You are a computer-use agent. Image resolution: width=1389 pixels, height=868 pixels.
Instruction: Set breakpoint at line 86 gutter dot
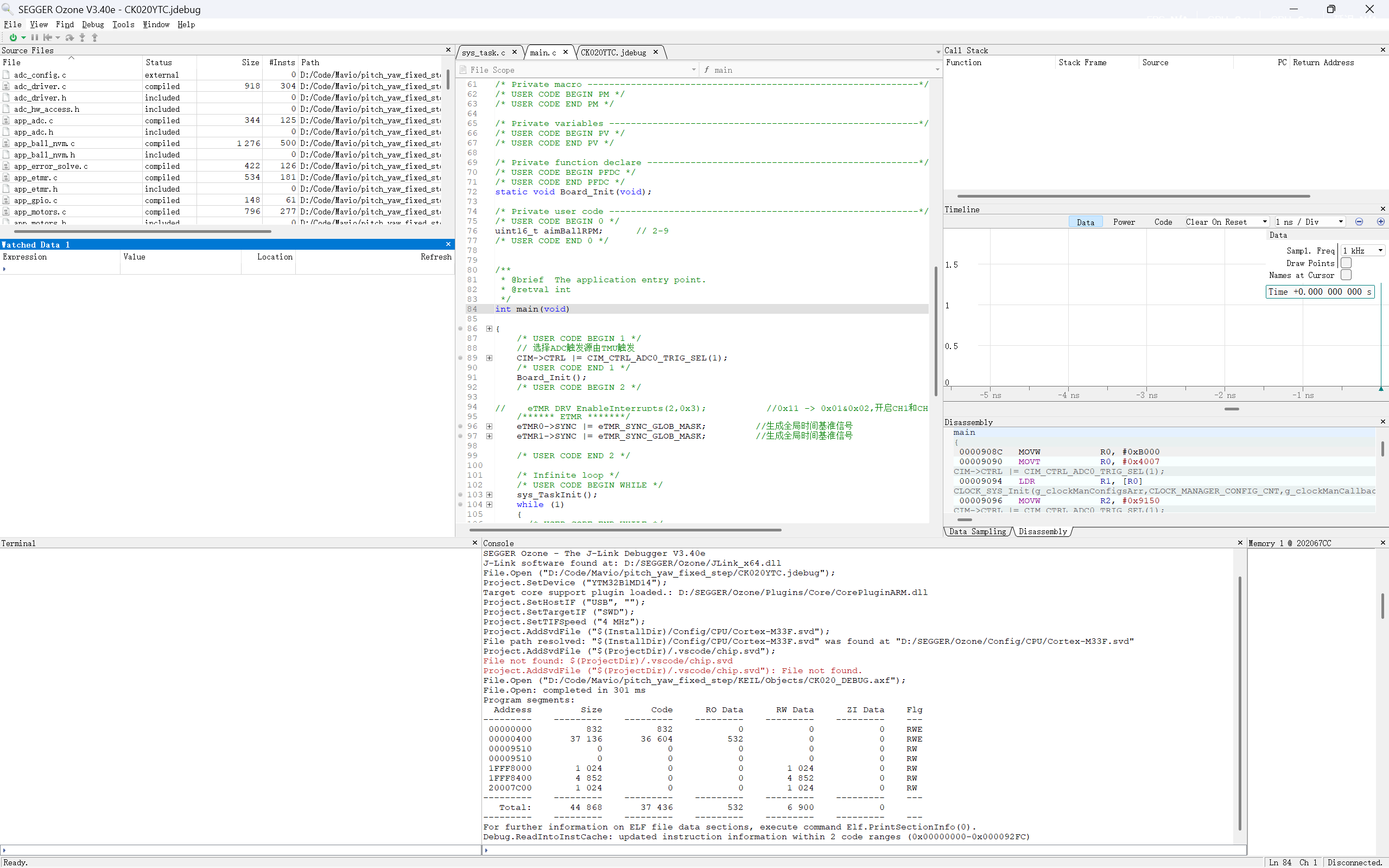[460, 329]
